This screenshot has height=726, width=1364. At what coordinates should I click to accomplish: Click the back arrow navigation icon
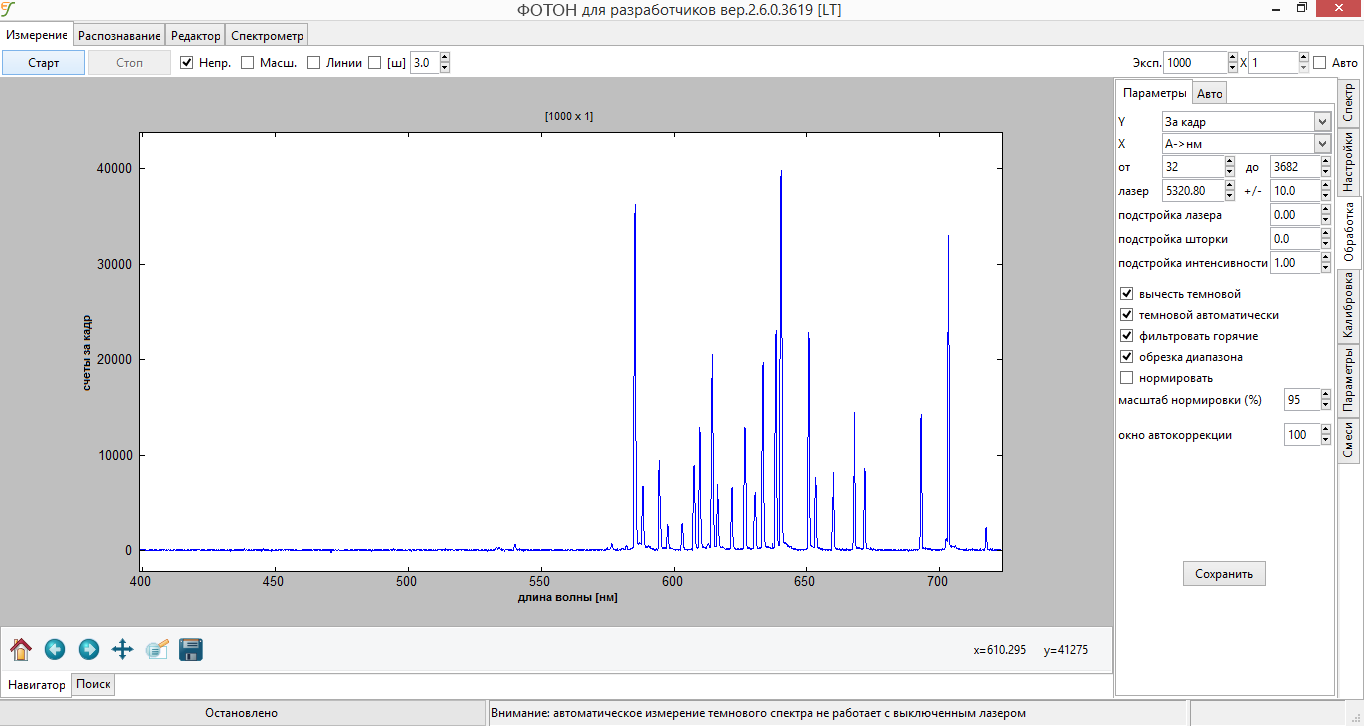[55, 650]
